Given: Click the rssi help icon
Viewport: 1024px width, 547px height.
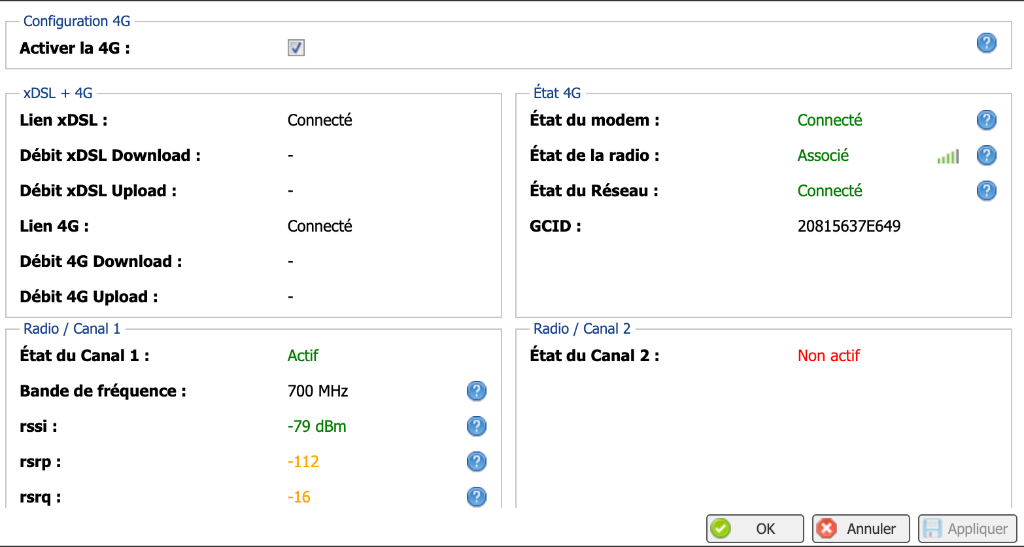Looking at the screenshot, I should (477, 426).
